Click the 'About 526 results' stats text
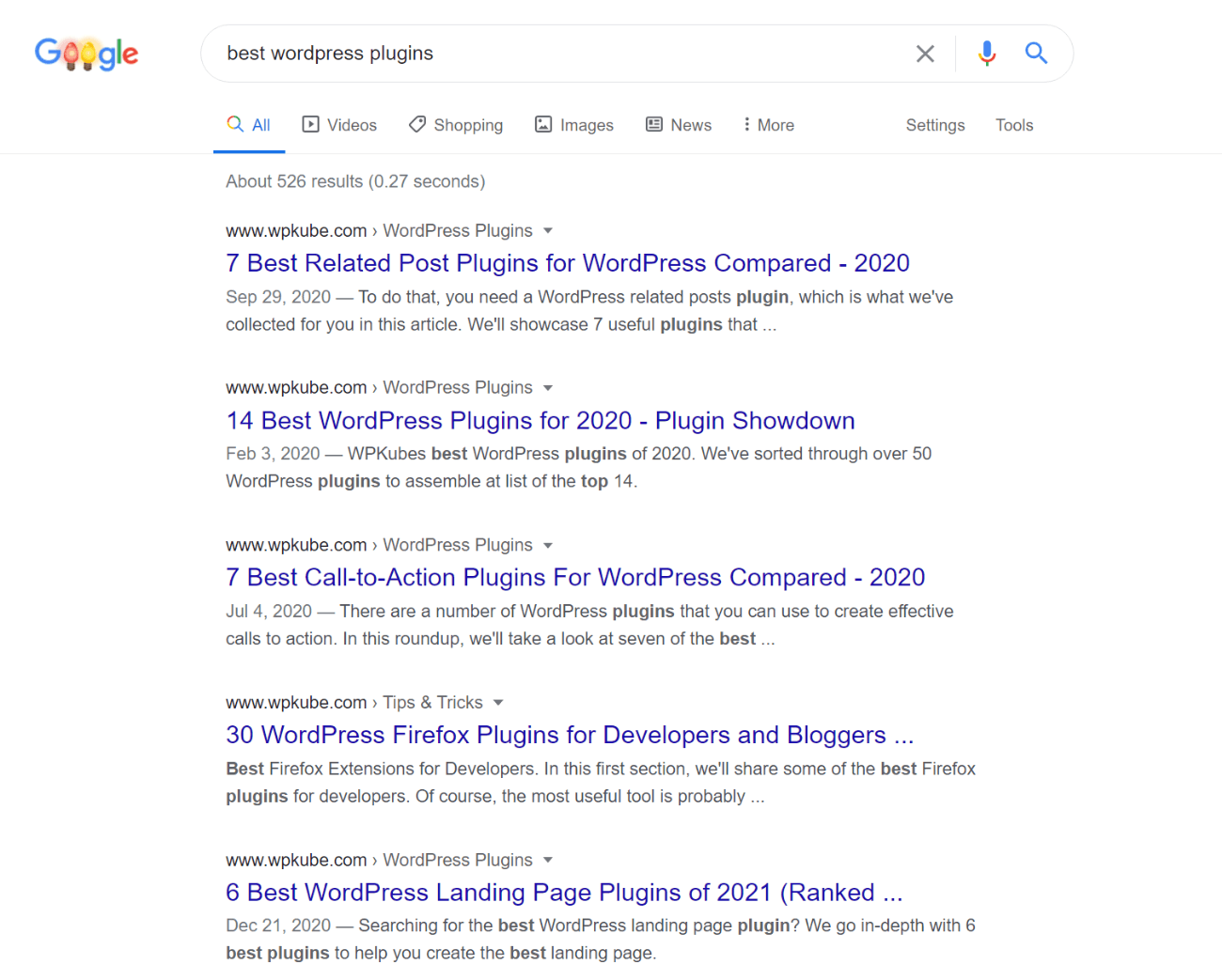The image size is (1222, 980). (355, 181)
